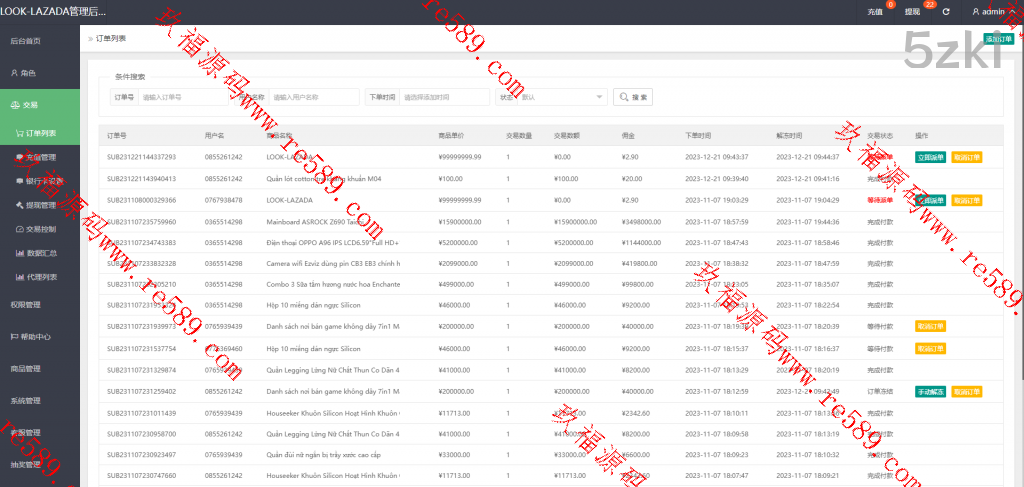Click the 交易控制 gauge icon in sidebar

click(x=20, y=229)
